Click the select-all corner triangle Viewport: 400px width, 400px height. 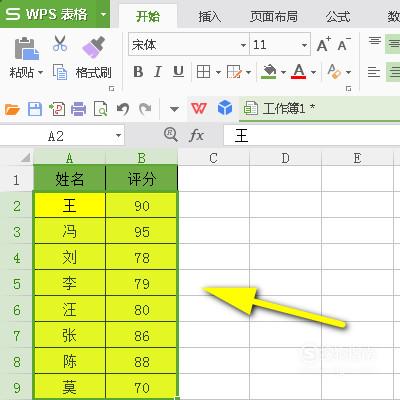(25, 157)
